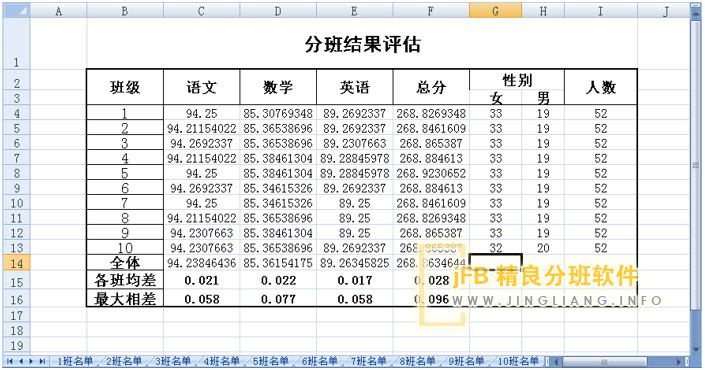The image size is (705, 370).
Task: Click the 数学 header cell
Action: pos(278,87)
